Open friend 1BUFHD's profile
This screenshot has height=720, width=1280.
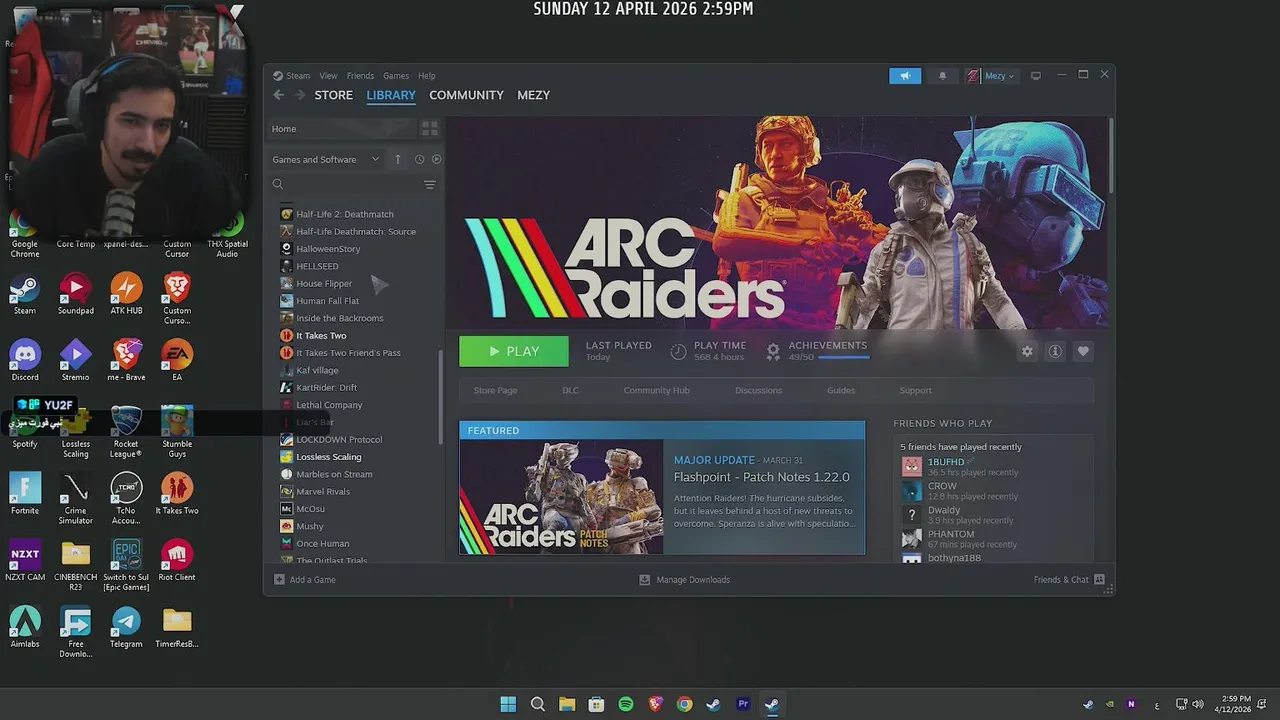pyautogui.click(x=946, y=462)
